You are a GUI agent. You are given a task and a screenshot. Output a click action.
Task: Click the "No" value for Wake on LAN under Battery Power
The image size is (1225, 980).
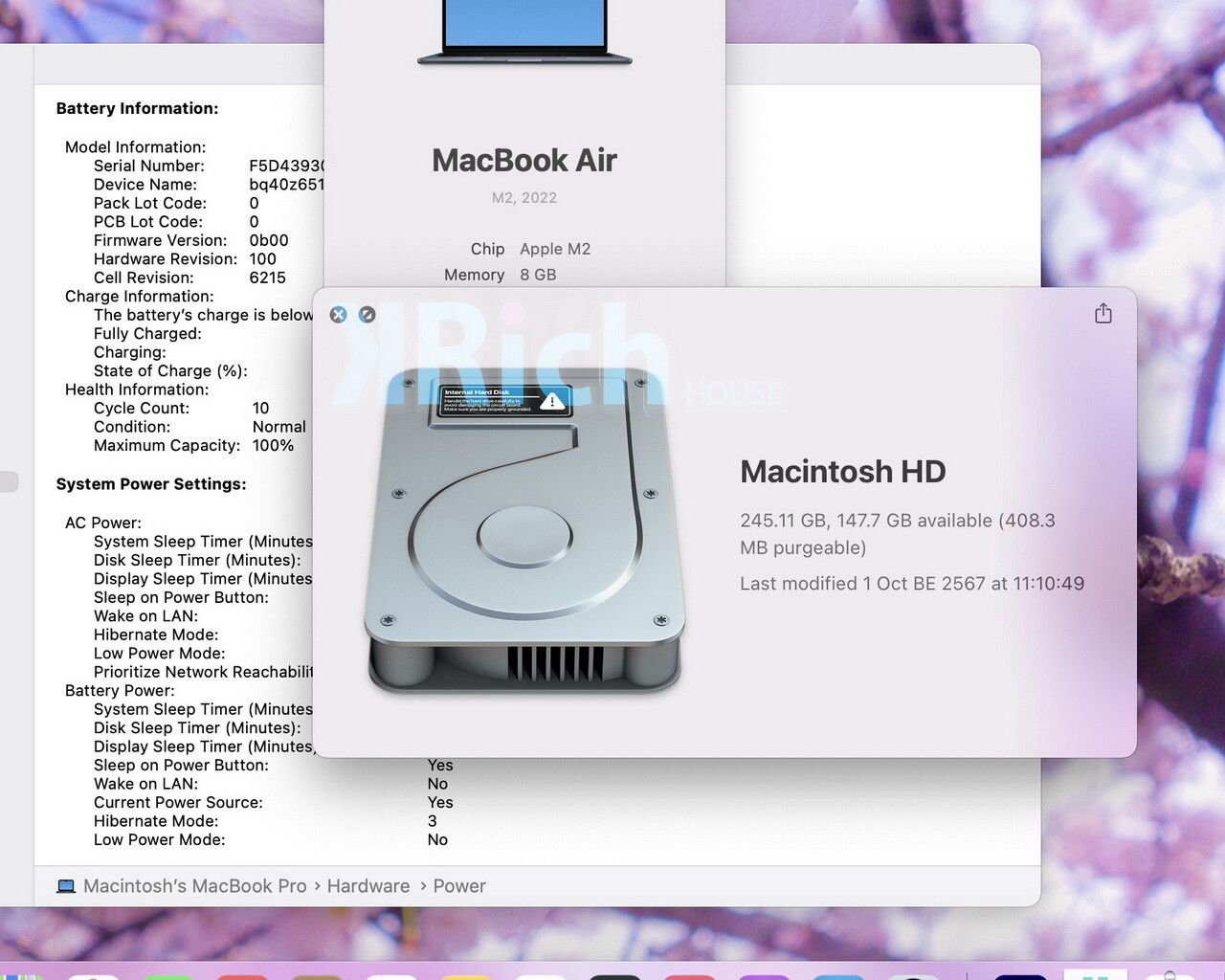click(437, 784)
